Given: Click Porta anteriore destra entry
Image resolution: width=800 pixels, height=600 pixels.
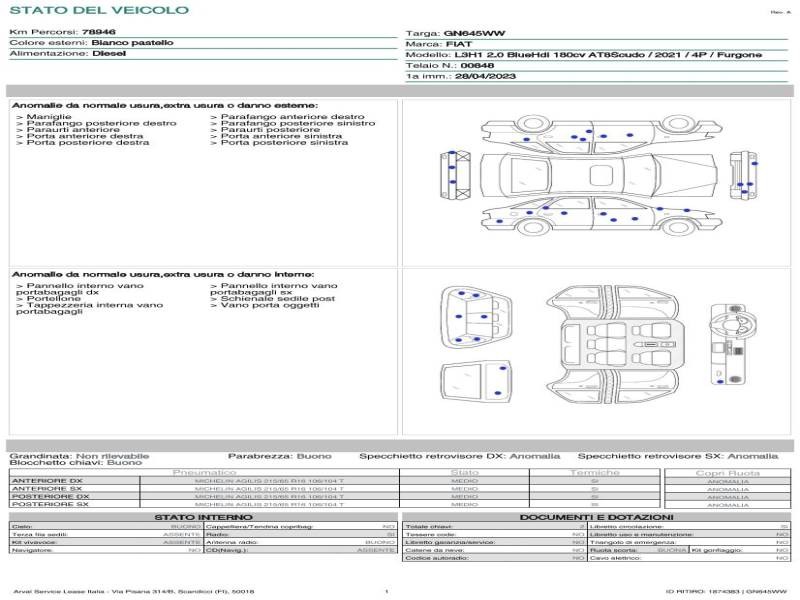Looking at the screenshot, I should [x=80, y=136].
